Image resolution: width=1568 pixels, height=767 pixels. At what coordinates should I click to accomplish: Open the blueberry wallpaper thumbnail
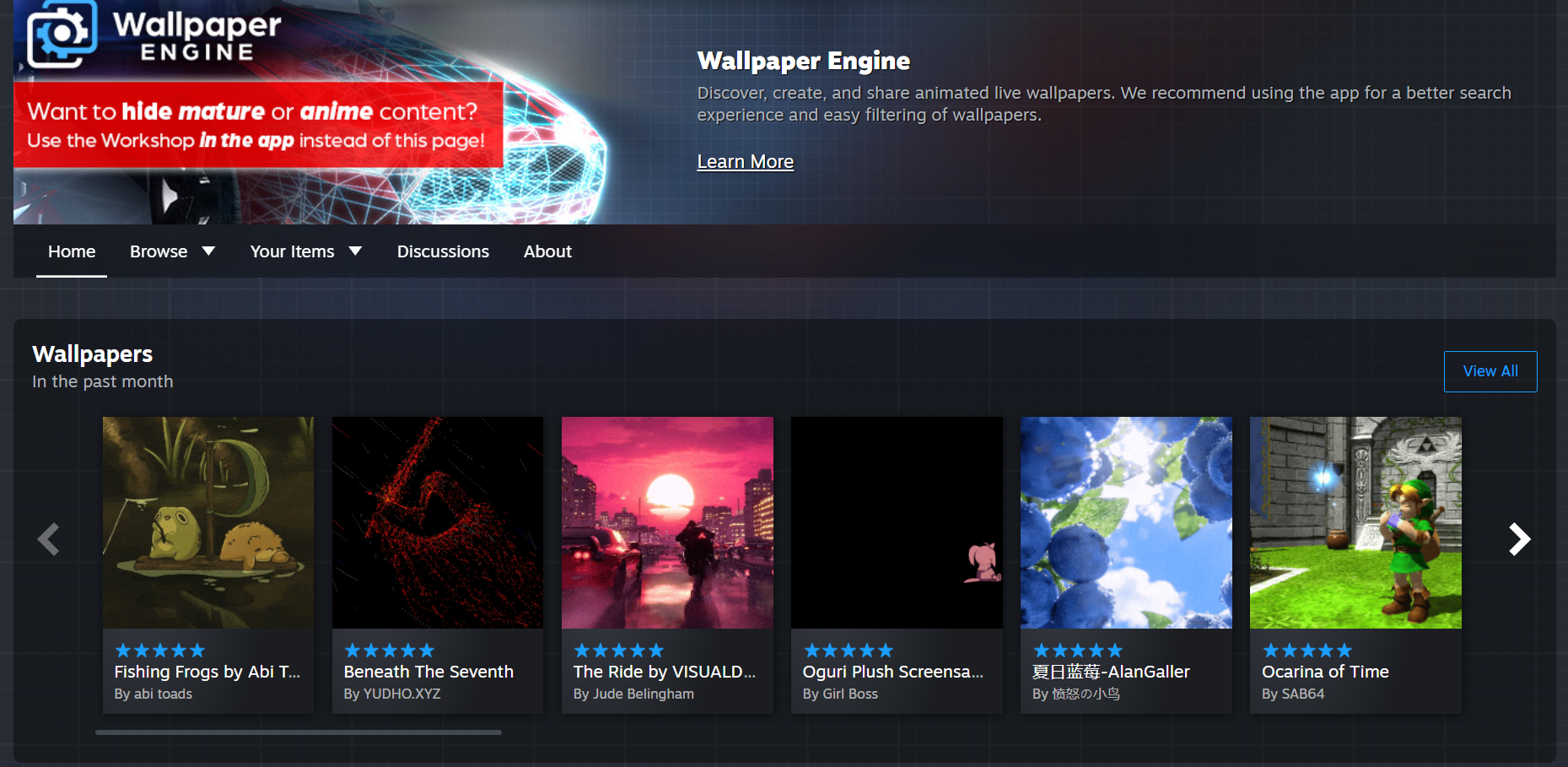[1126, 522]
